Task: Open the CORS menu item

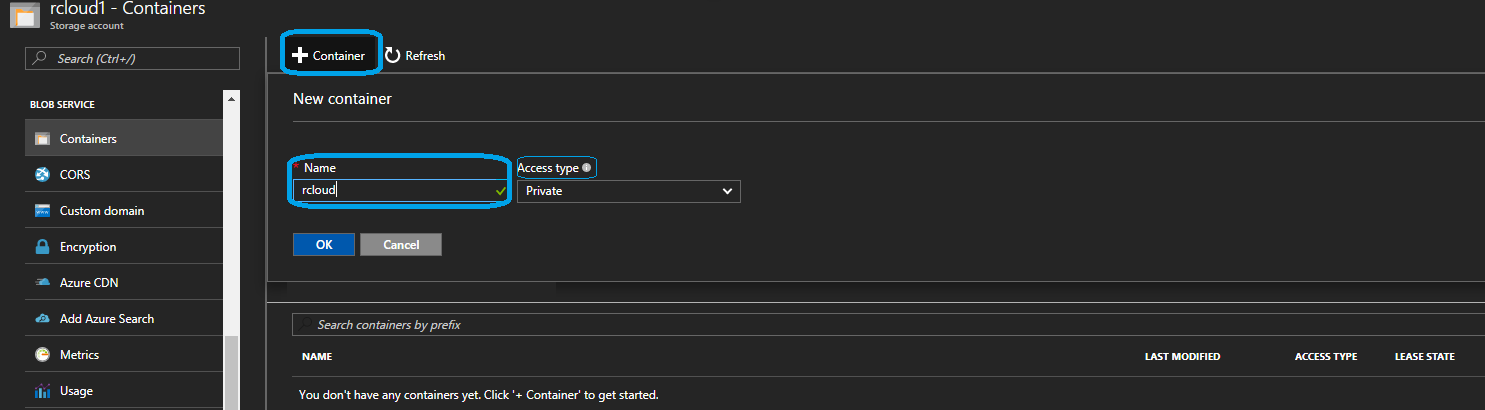Action: (124, 175)
